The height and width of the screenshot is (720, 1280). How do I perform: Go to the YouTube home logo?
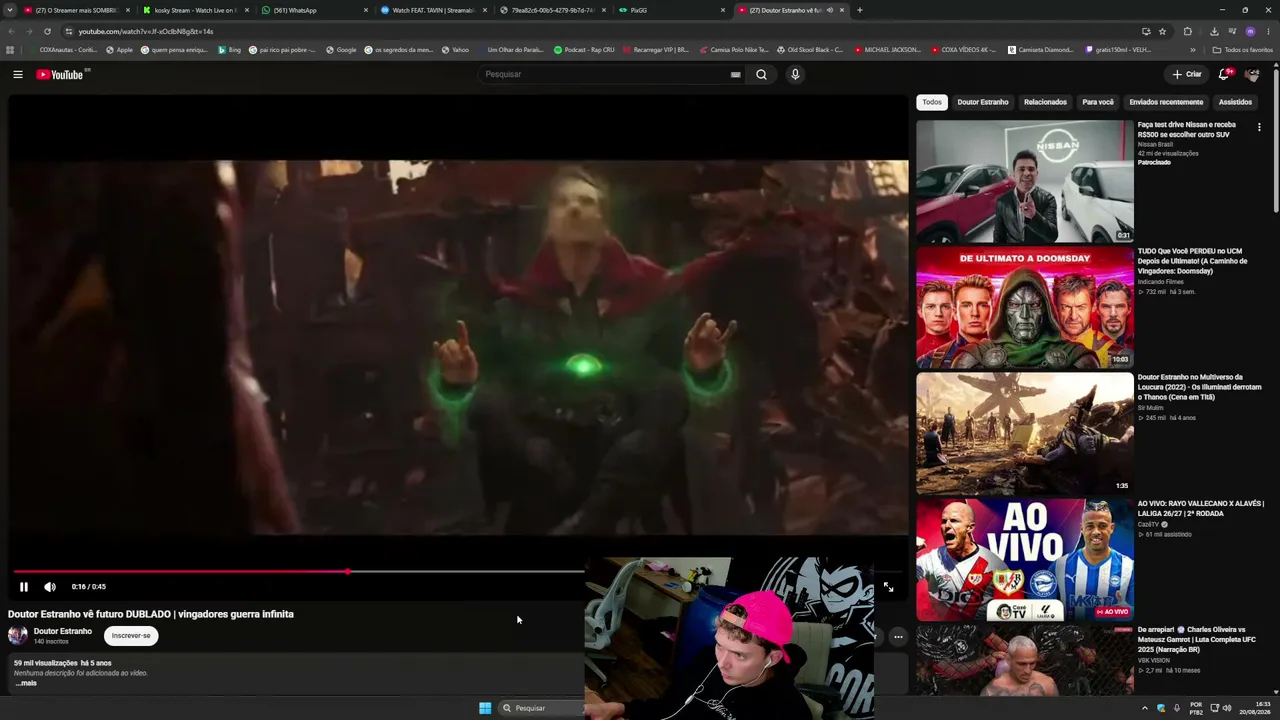[x=60, y=74]
